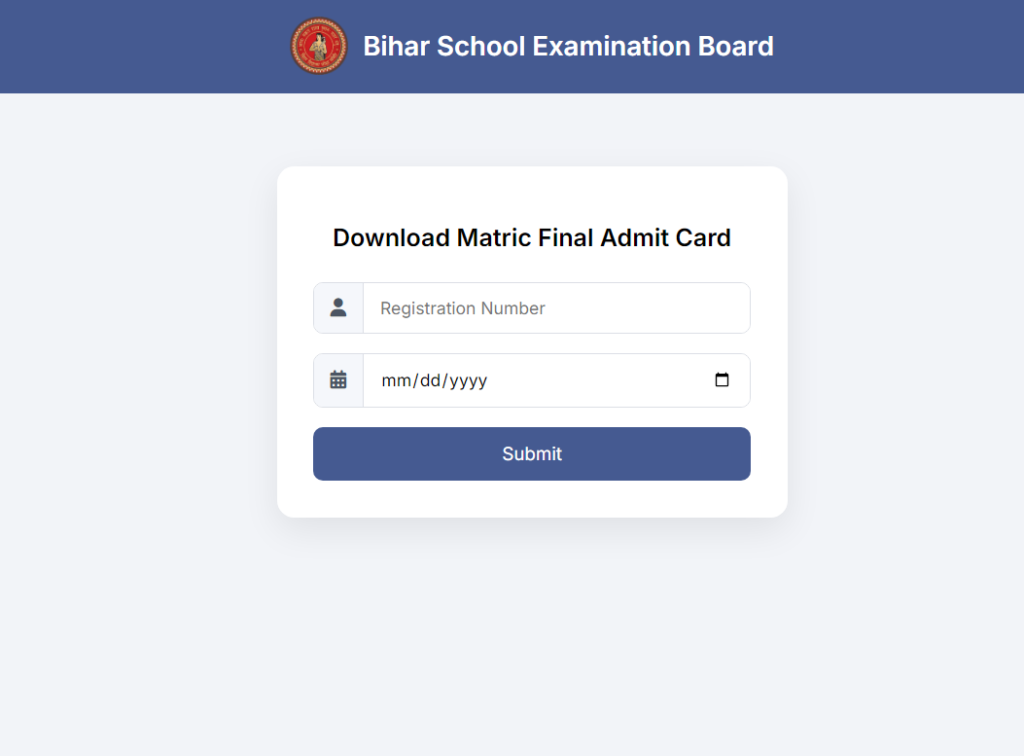
Task: Tap the small calendar glyph on the date input
Action: (x=338, y=380)
